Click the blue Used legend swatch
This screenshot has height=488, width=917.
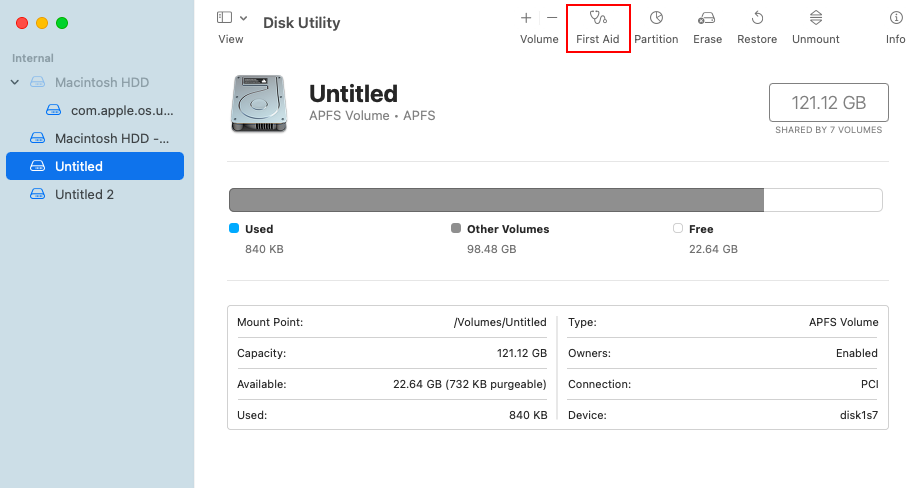234,228
